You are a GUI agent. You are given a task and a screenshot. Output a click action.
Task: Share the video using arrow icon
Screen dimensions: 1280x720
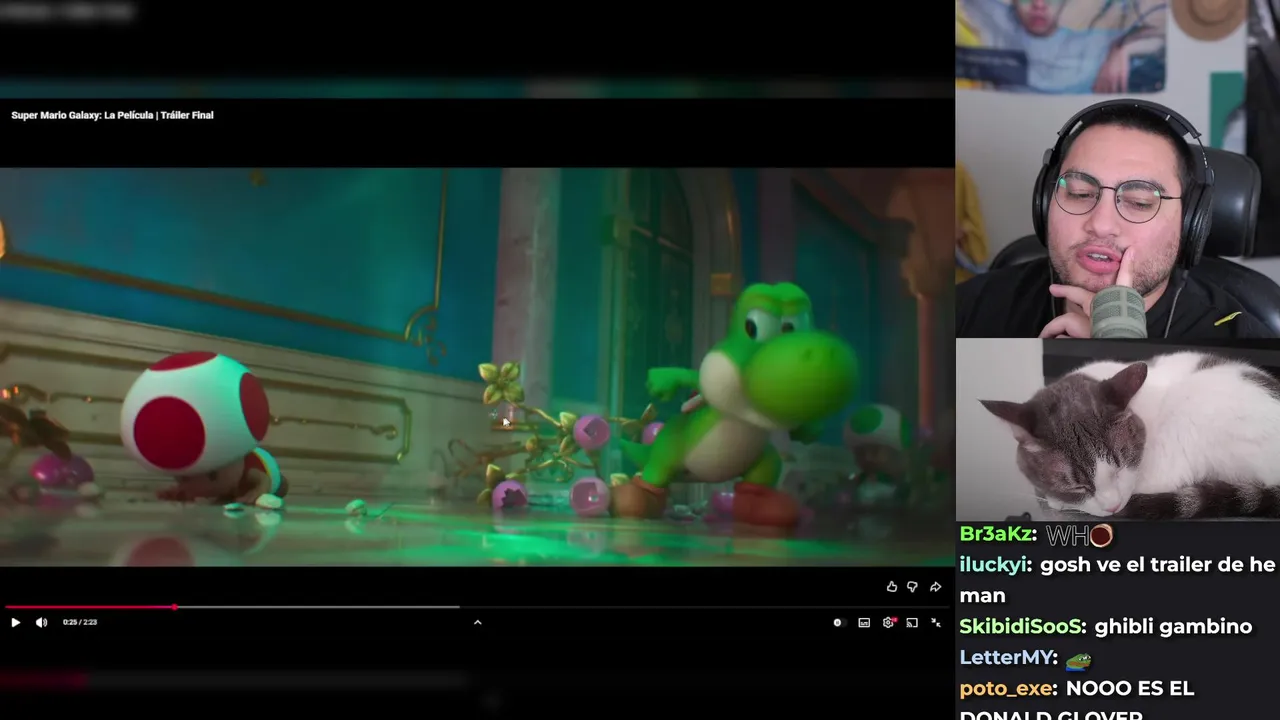935,587
